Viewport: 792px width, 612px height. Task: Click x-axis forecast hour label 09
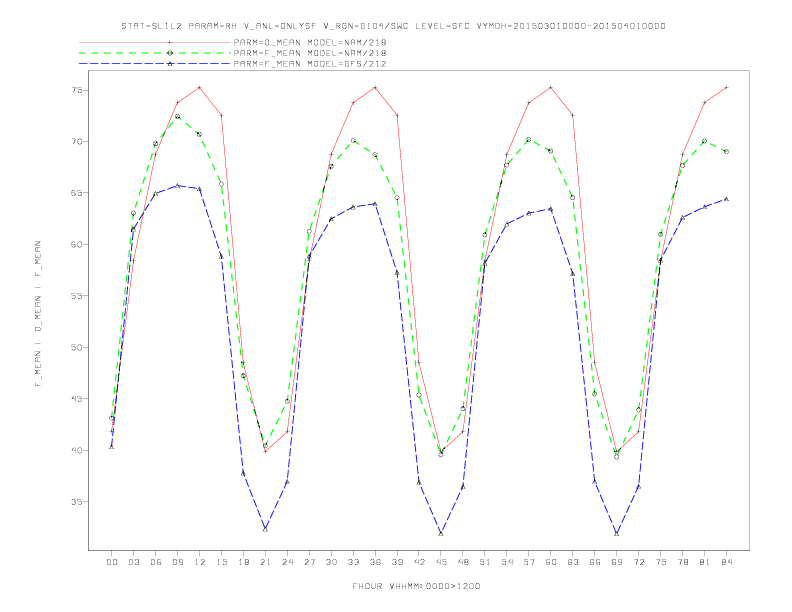178,562
